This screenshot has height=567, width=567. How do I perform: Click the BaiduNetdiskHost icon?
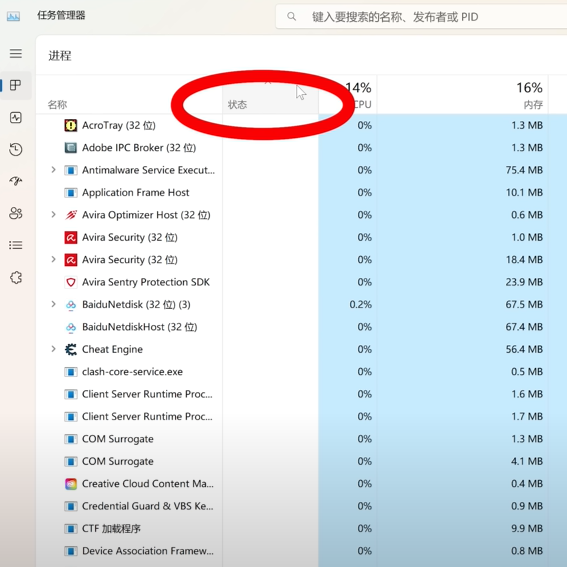pyautogui.click(x=71, y=327)
